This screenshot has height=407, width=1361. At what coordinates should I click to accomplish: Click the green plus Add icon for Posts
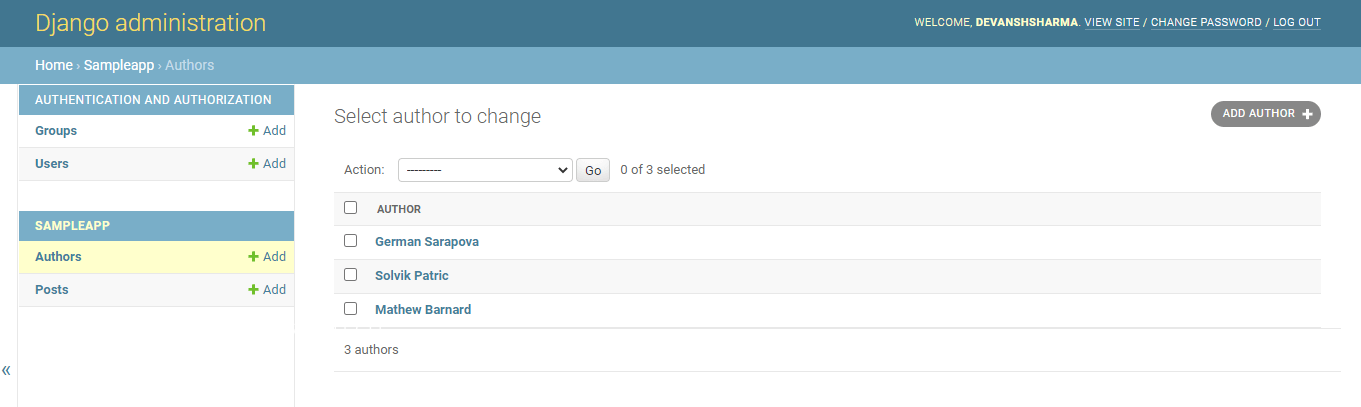click(x=254, y=290)
